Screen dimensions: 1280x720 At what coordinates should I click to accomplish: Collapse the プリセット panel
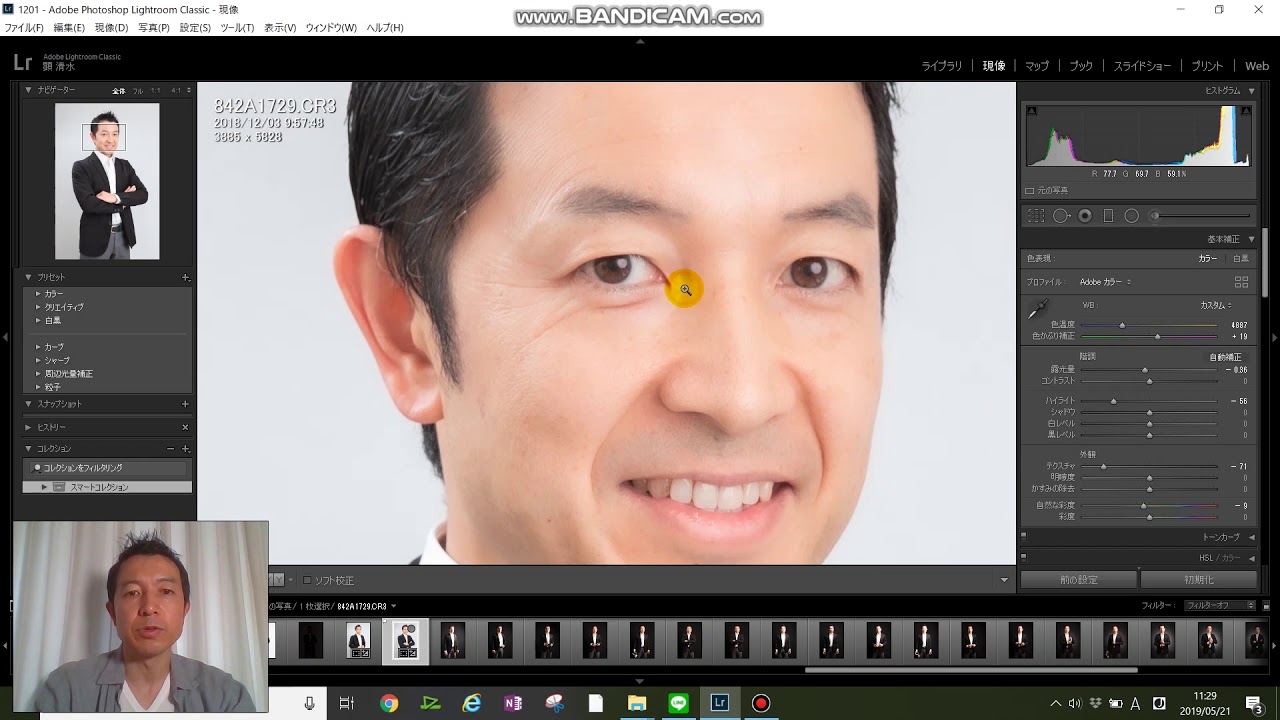(x=28, y=277)
